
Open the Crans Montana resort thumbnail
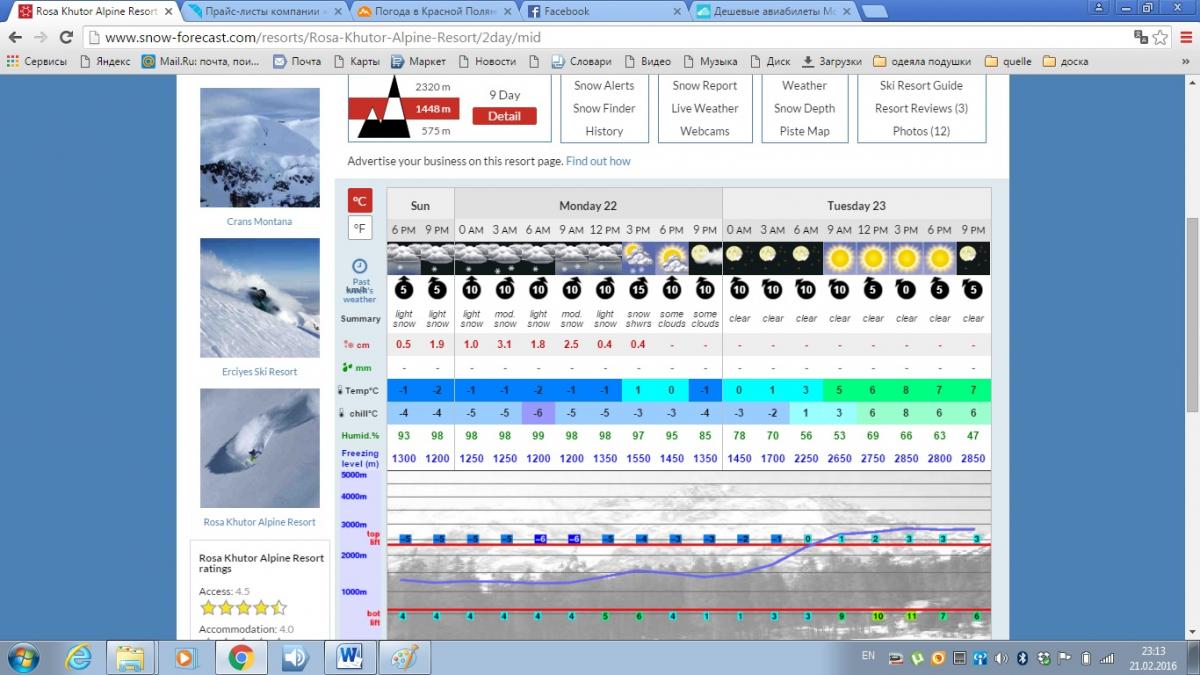tap(260, 148)
